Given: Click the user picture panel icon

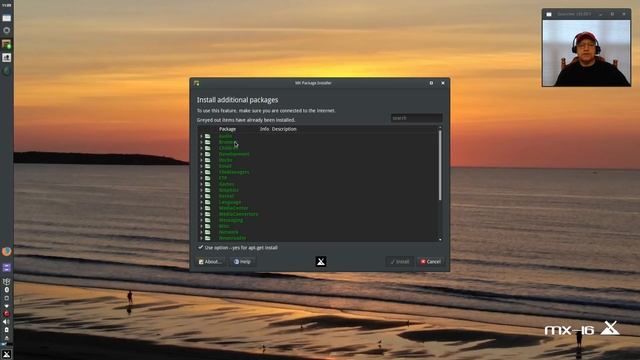Looking at the screenshot, I should pyautogui.click(x=6, y=58).
